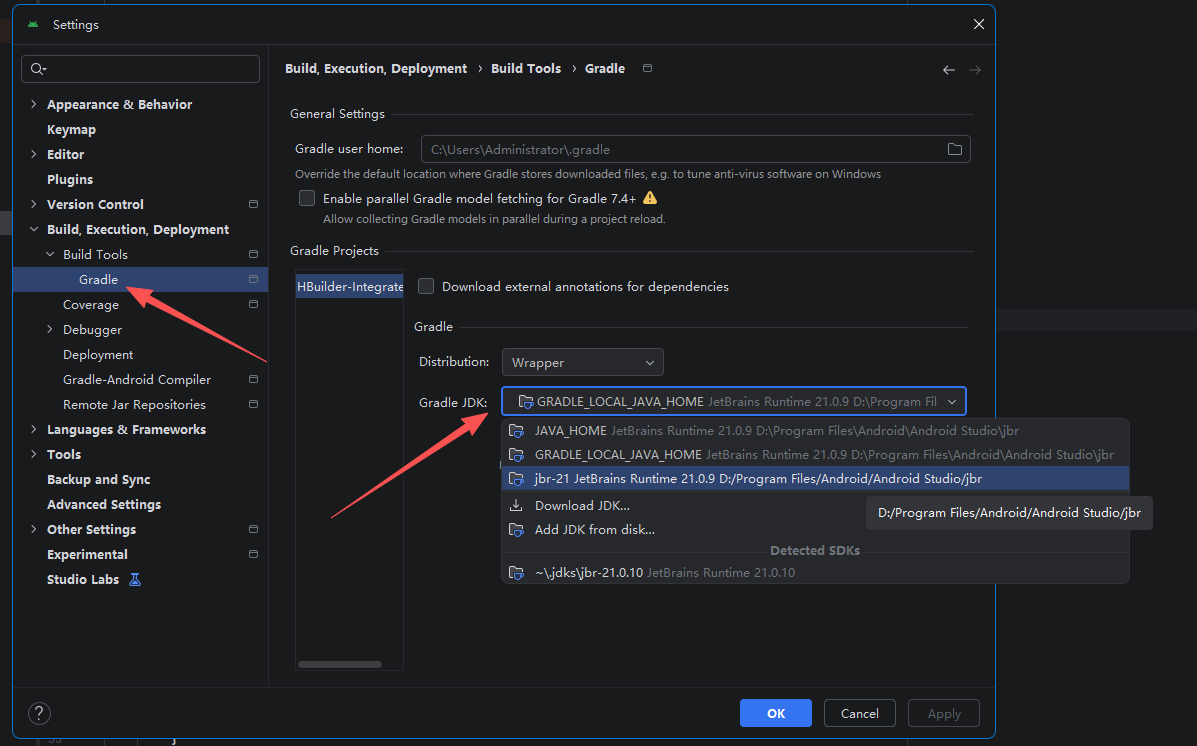Select HBuilder-Integrate project in the list
Screen dimensions: 1197x746
point(350,286)
